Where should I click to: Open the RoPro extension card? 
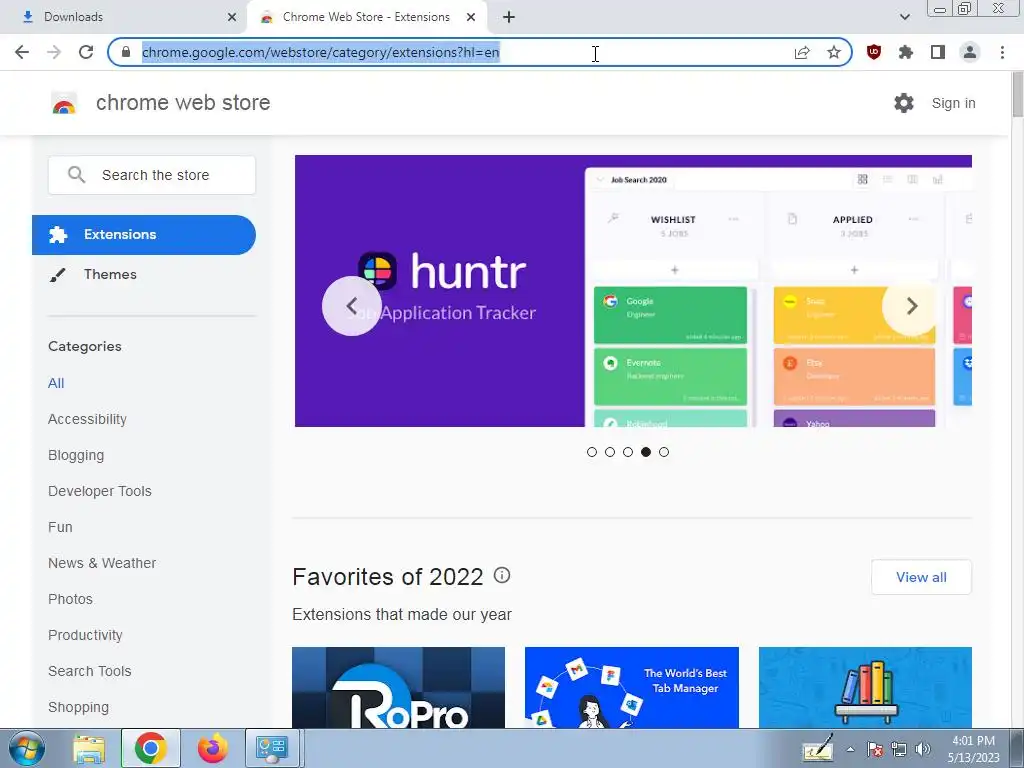398,688
